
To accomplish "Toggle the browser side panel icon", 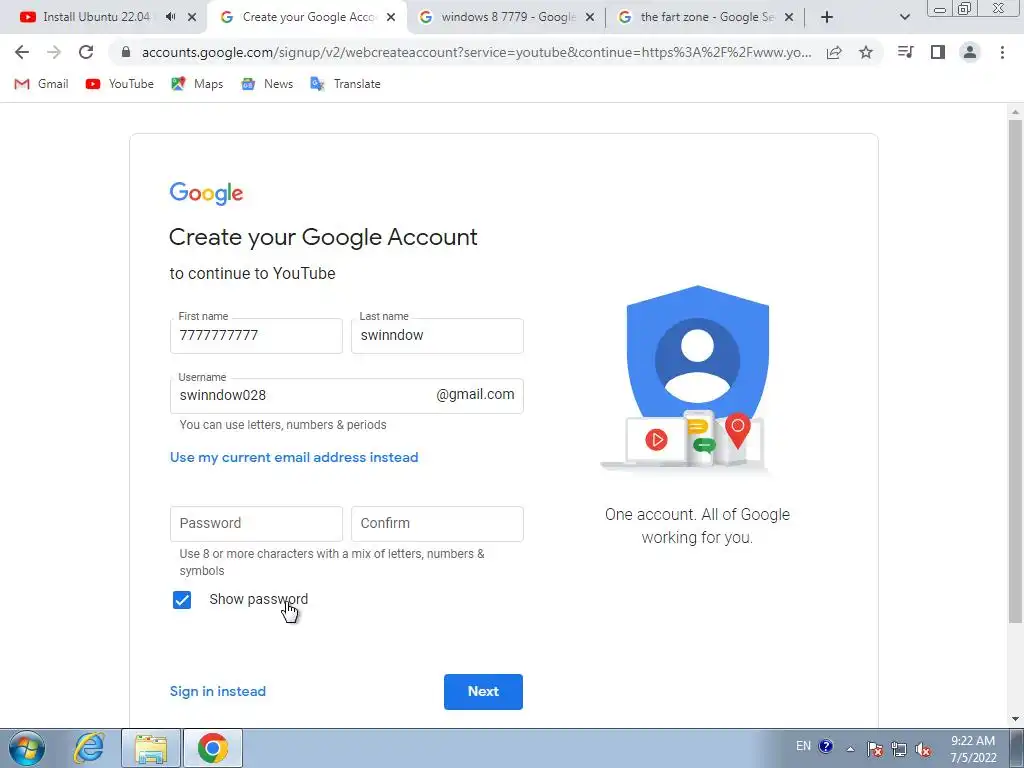I will (x=938, y=52).
